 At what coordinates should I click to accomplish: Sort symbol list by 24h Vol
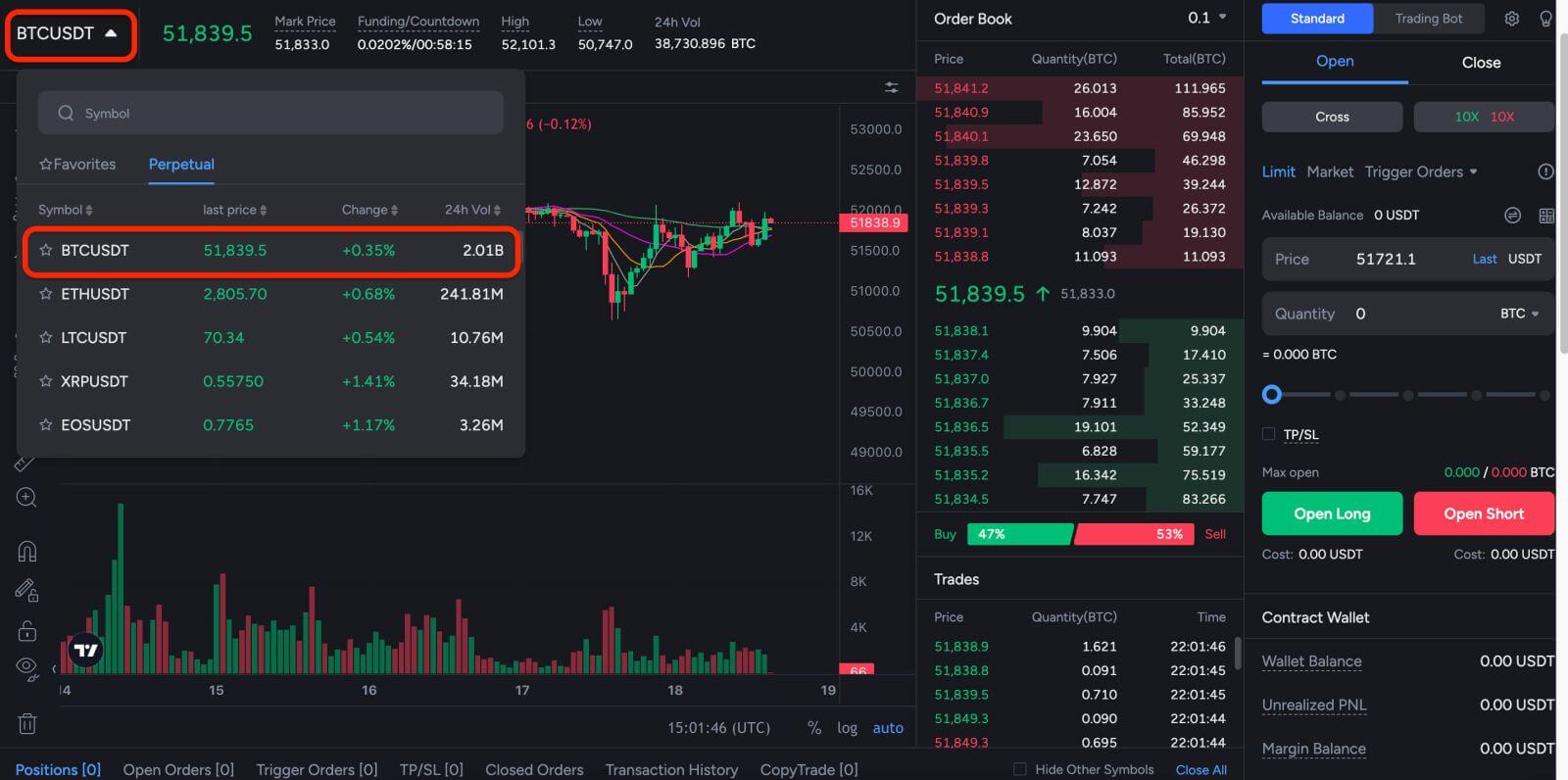pos(472,210)
